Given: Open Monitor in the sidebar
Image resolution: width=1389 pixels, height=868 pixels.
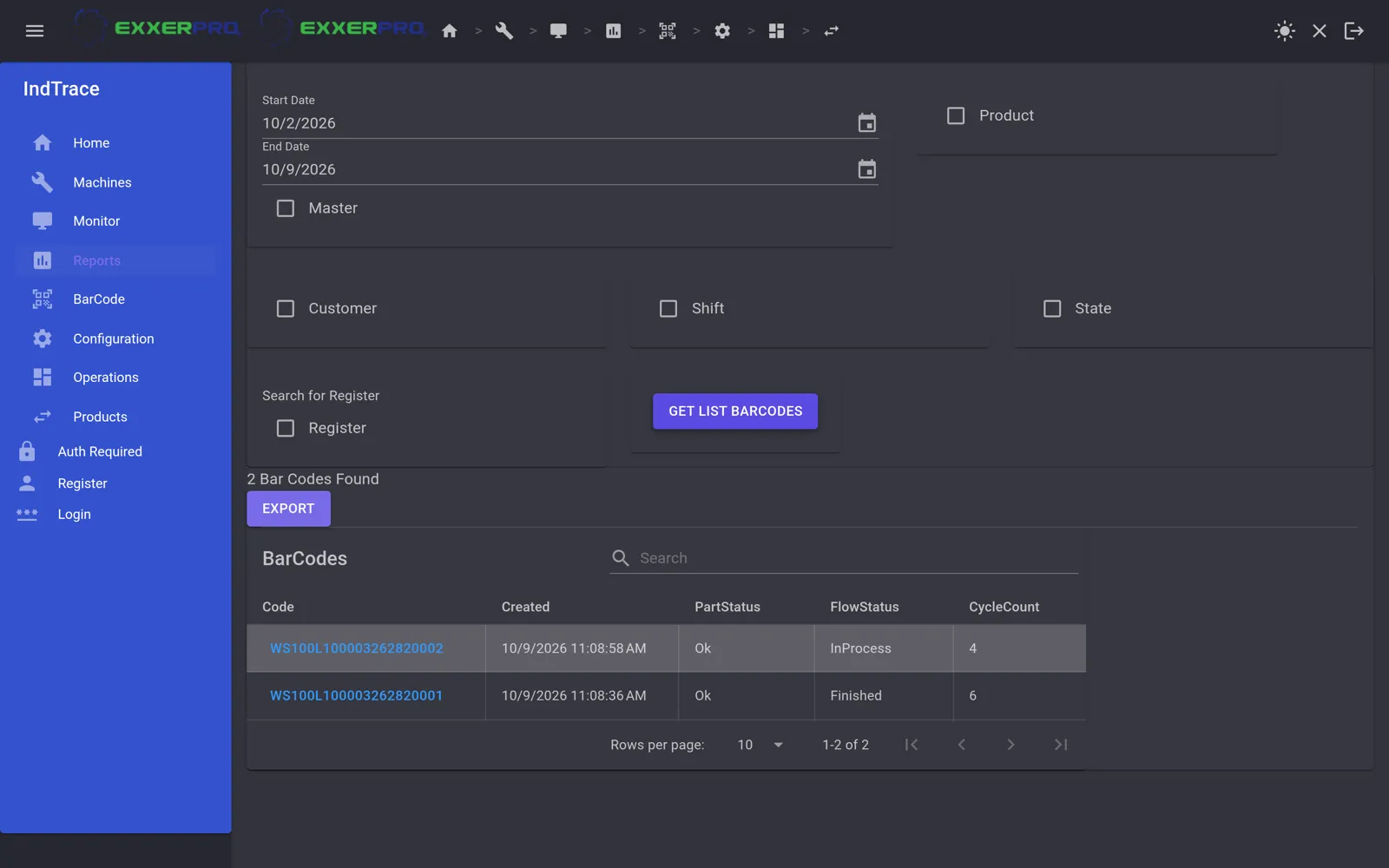Looking at the screenshot, I should click(x=115, y=221).
